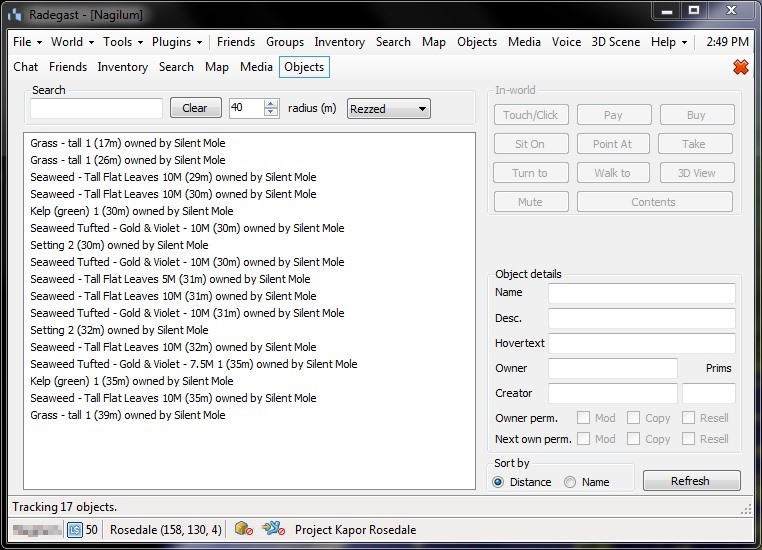
Task: Click the Walk to button
Action: pos(613,173)
